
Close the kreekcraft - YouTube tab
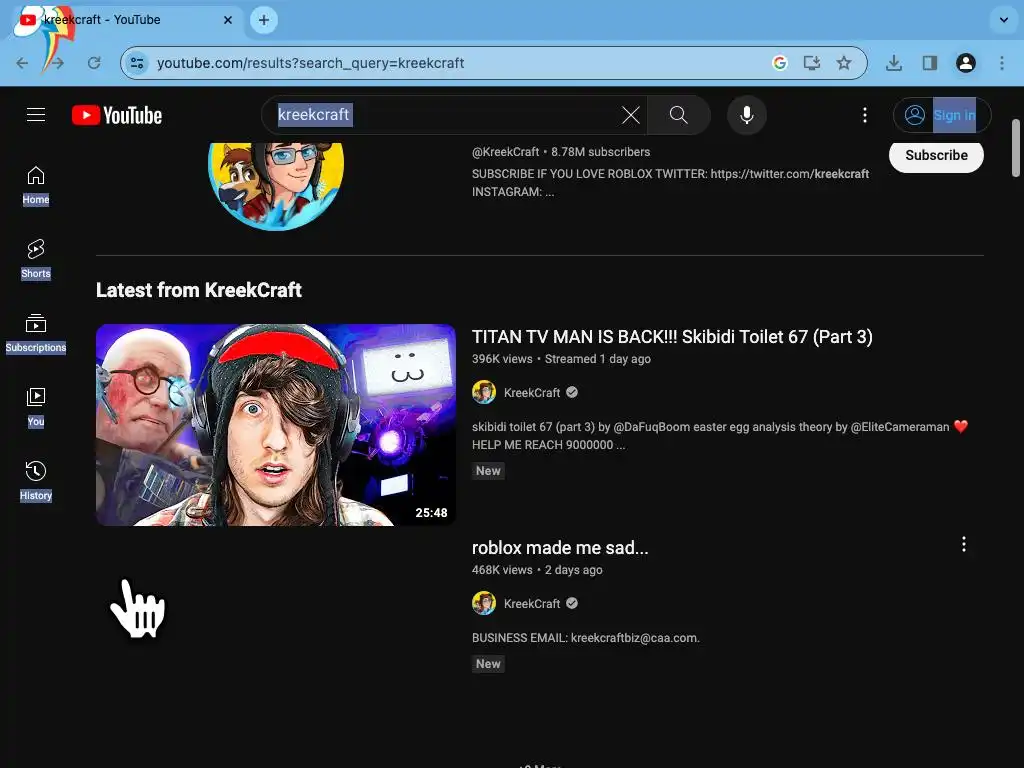(227, 20)
